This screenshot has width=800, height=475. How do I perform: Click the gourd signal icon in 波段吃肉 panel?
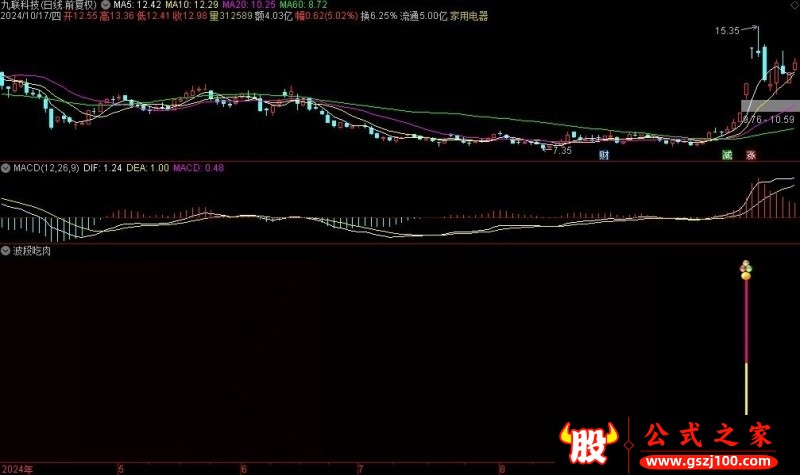[746, 270]
